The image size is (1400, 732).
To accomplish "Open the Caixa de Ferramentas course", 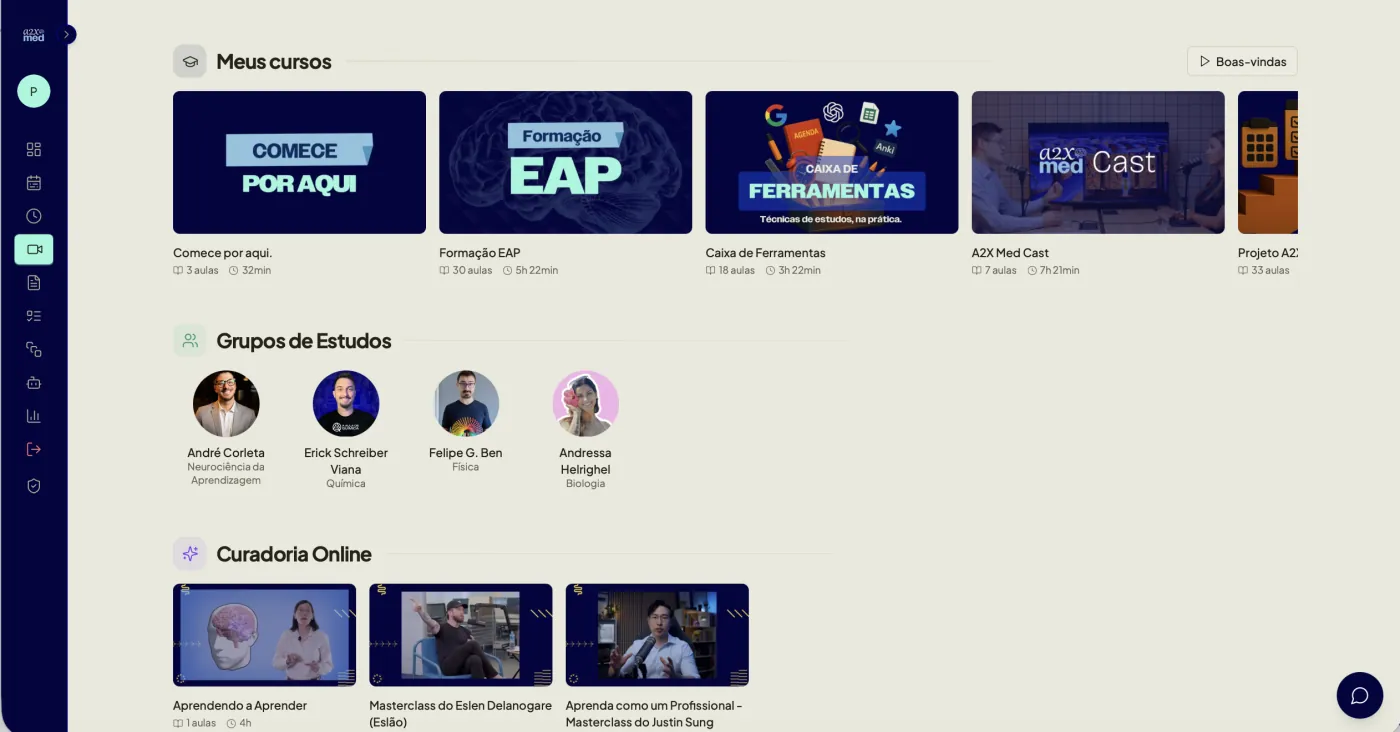I will (x=832, y=162).
